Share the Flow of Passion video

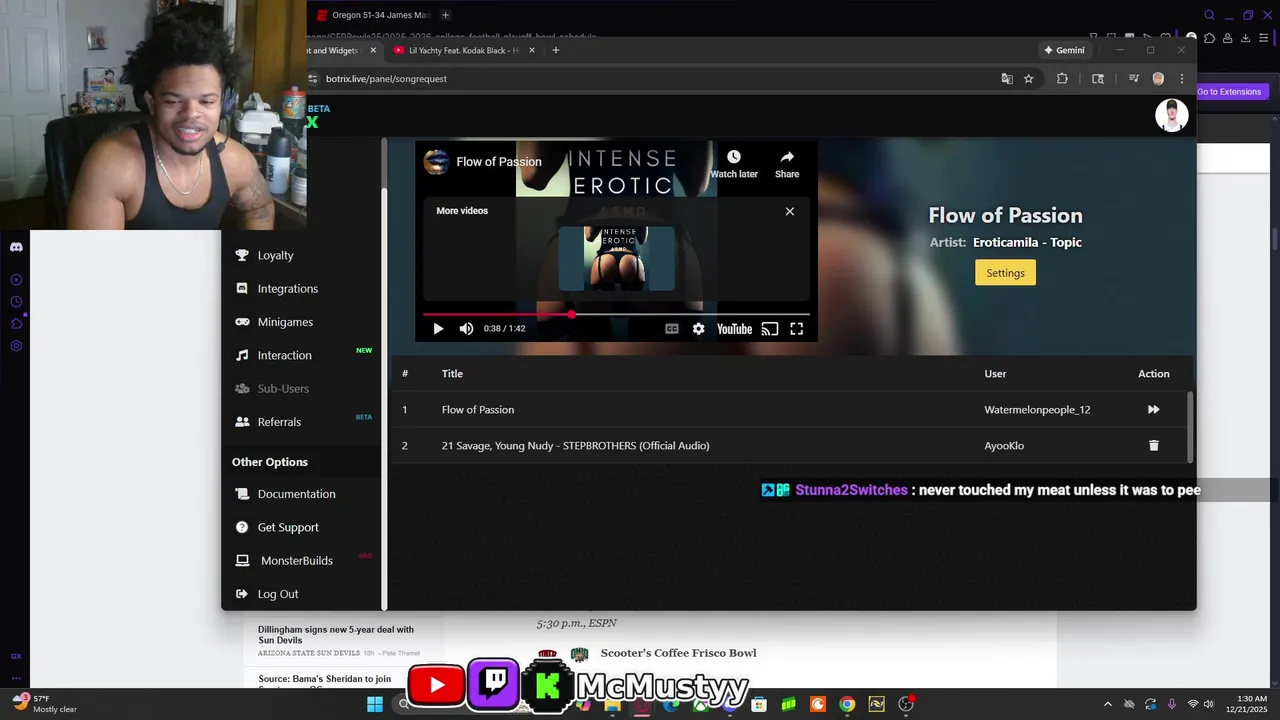point(787,164)
